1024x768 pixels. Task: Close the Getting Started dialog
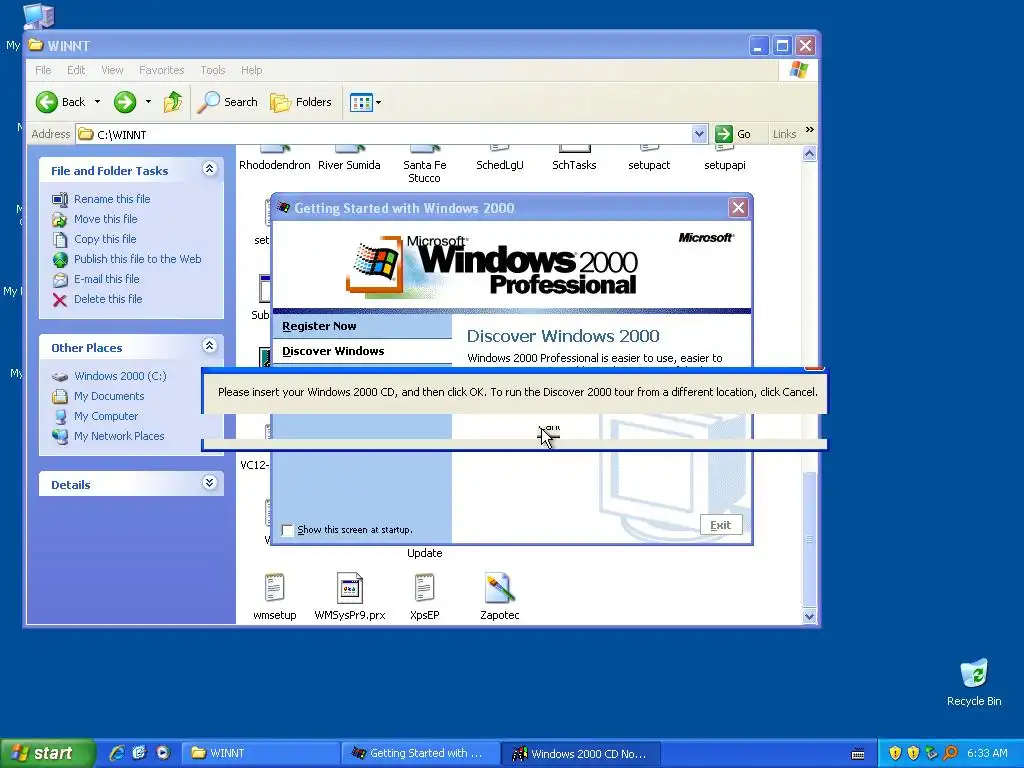click(738, 208)
